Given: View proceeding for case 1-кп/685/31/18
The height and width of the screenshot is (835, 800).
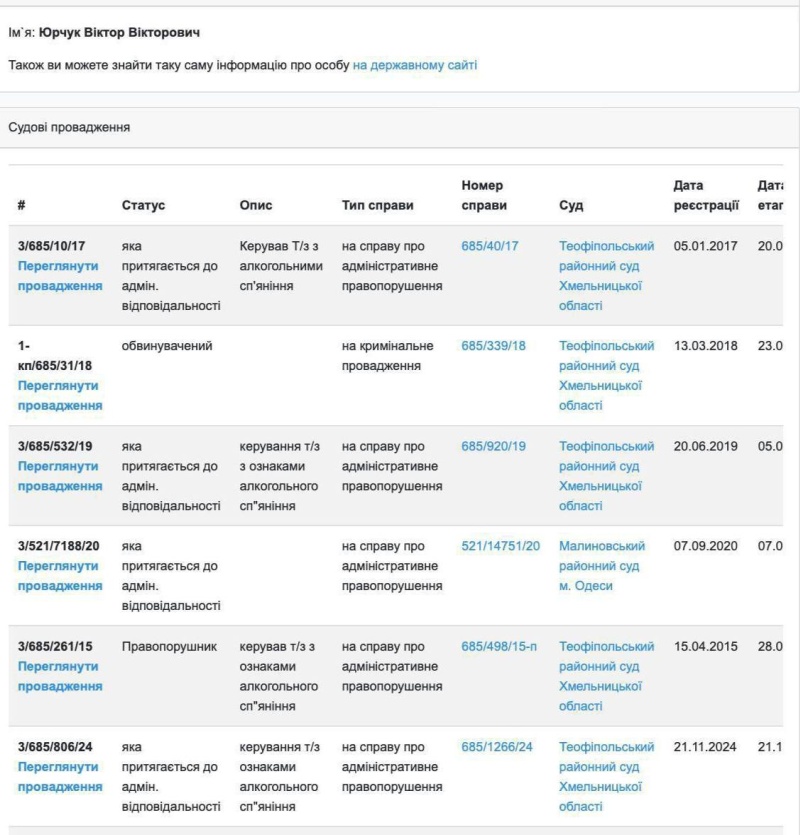Looking at the screenshot, I should [x=60, y=395].
